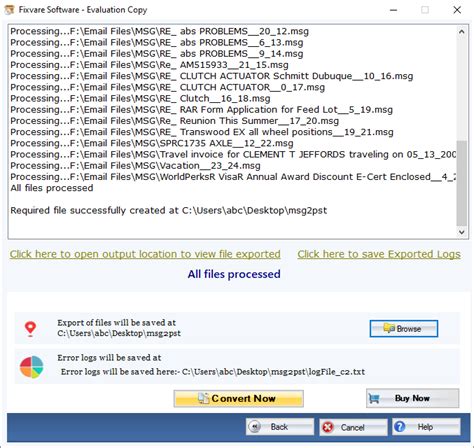Screen dimensions: 474x448
Task: Click the log's vertical scrollbar thumb
Action: [x=462, y=183]
